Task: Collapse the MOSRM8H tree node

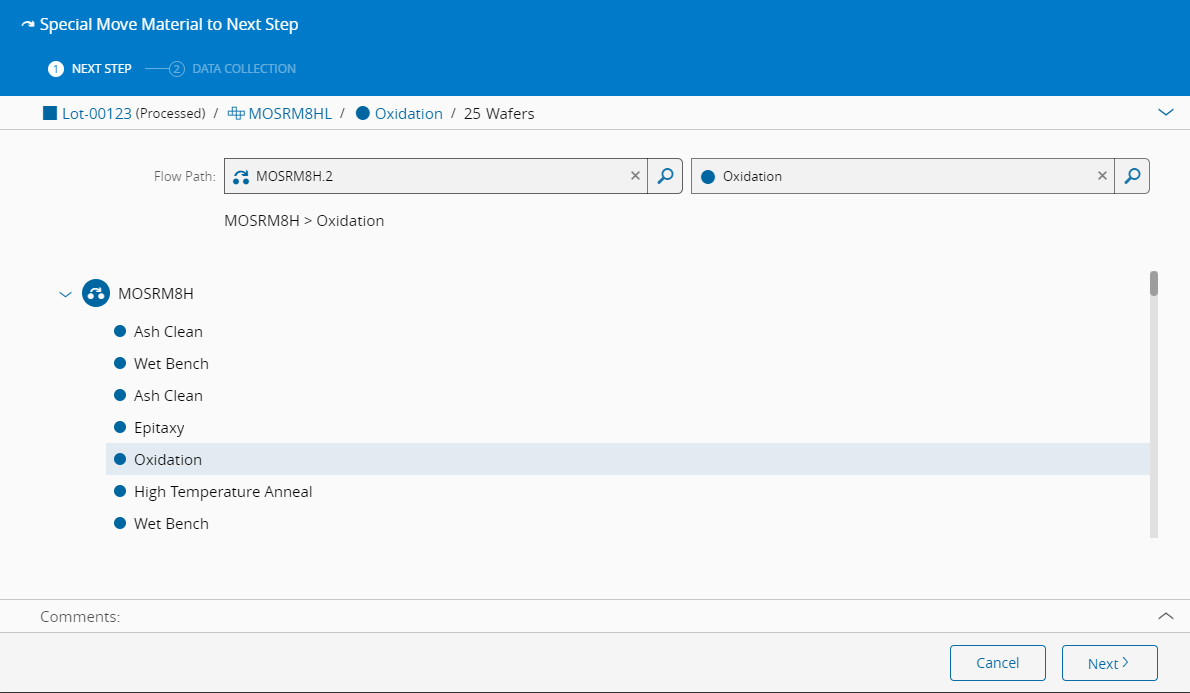Action: (66, 294)
